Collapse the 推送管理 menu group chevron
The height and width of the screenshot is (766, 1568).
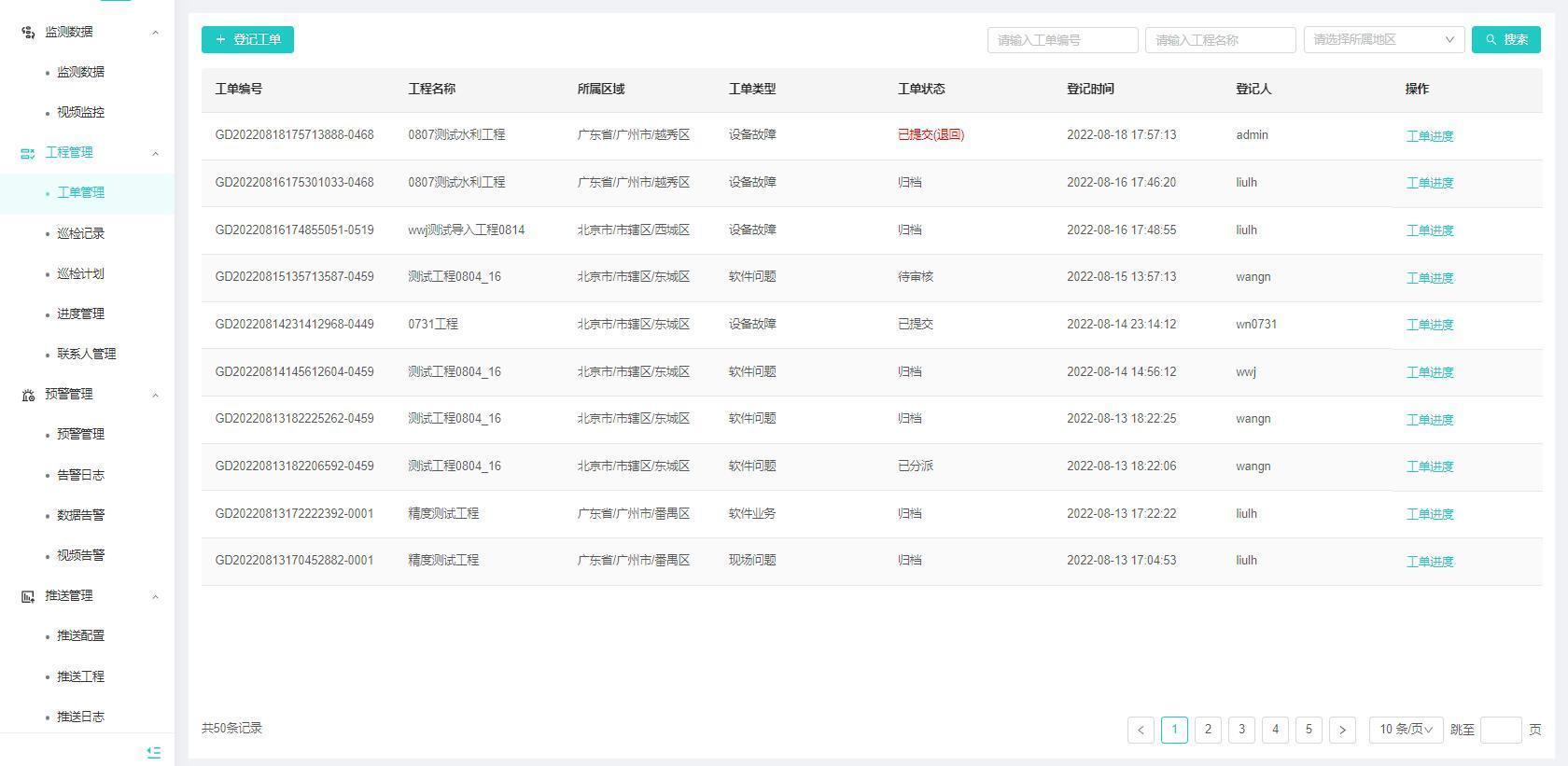click(155, 596)
